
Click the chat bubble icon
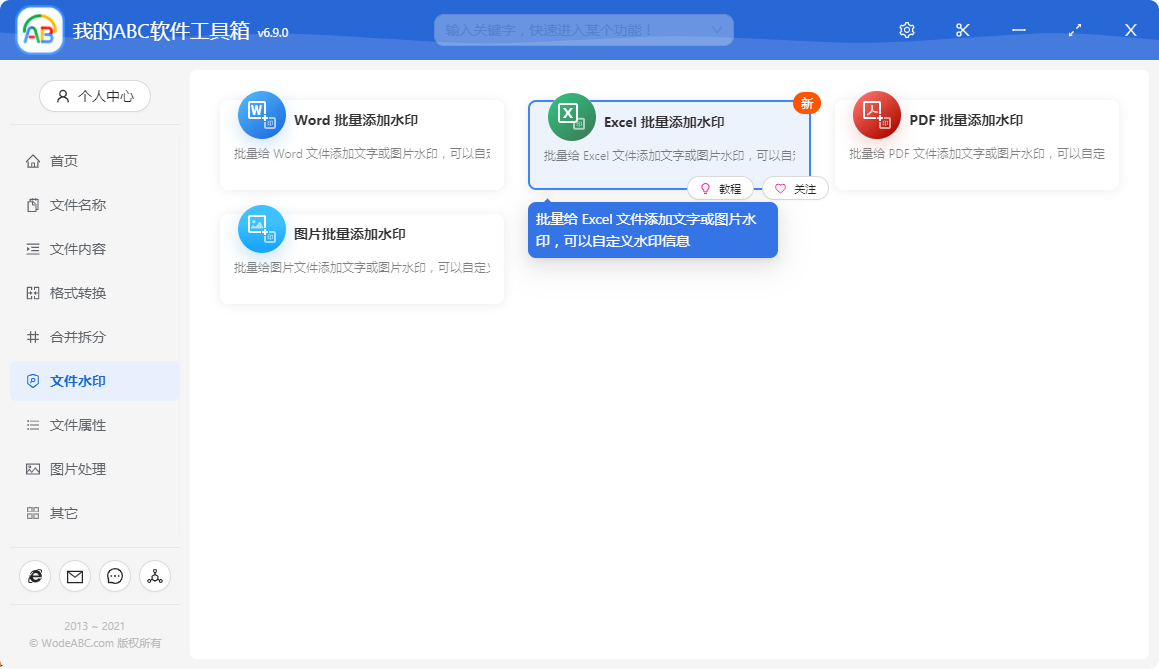coord(114,576)
